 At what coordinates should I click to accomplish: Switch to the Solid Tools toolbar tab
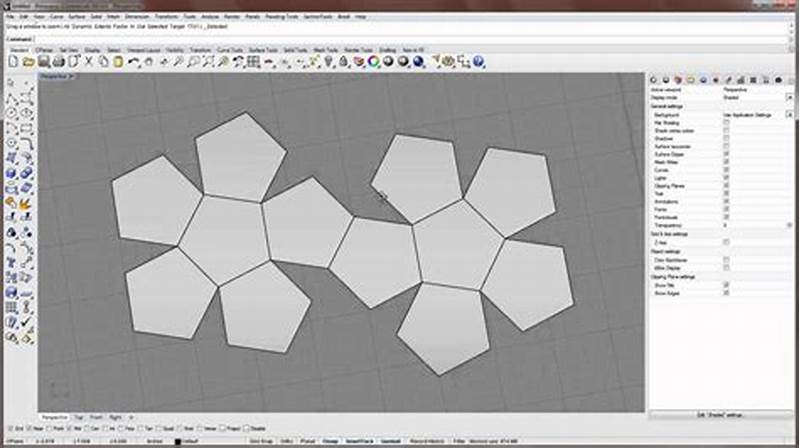coord(295,50)
